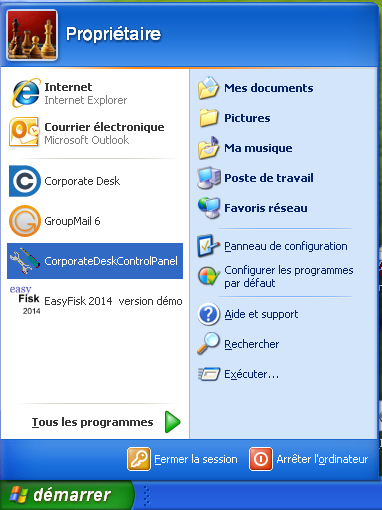Open Corporate Desk application icon
The image size is (382, 510).
click(25, 181)
